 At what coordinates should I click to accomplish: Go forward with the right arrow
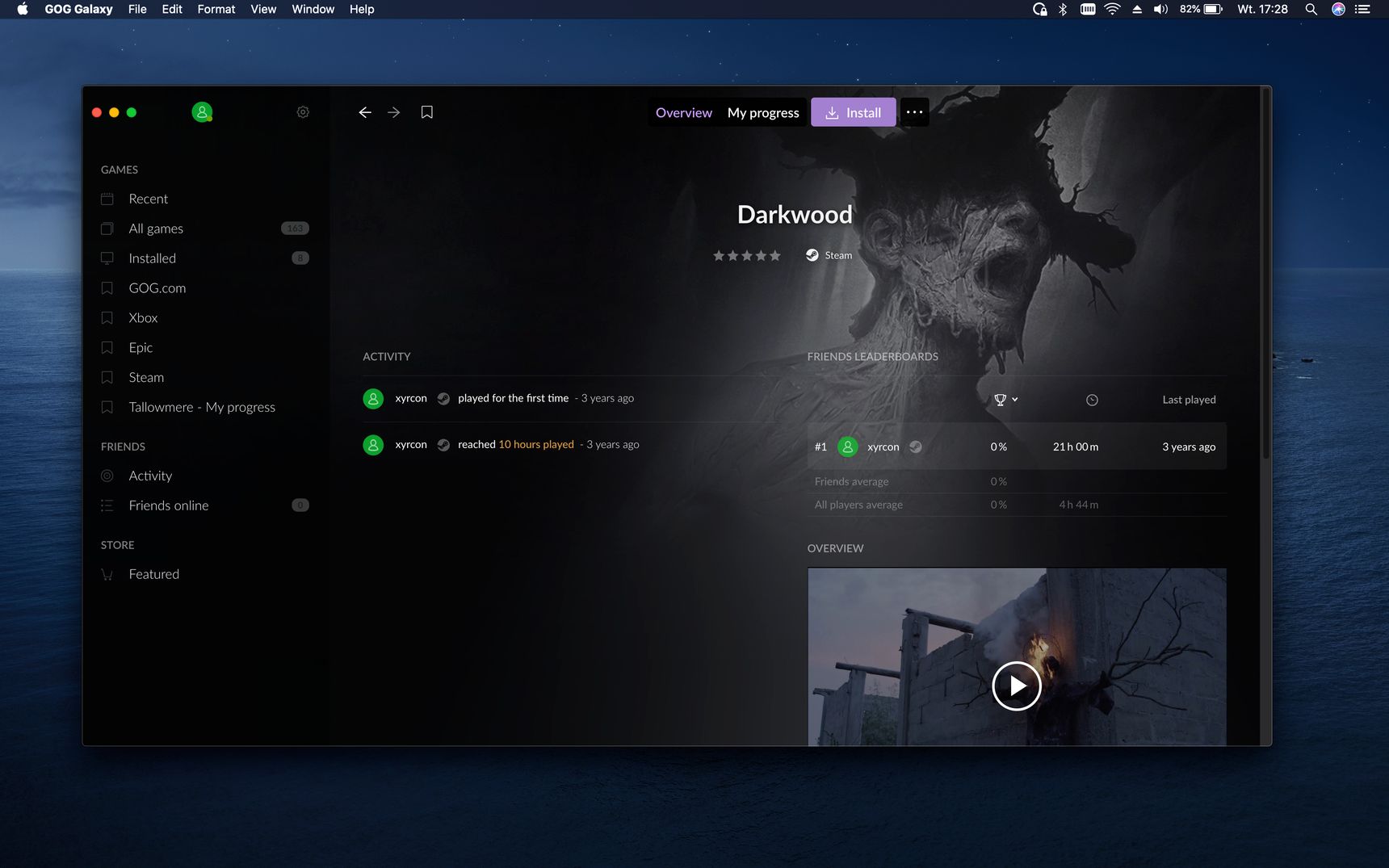coord(394,112)
